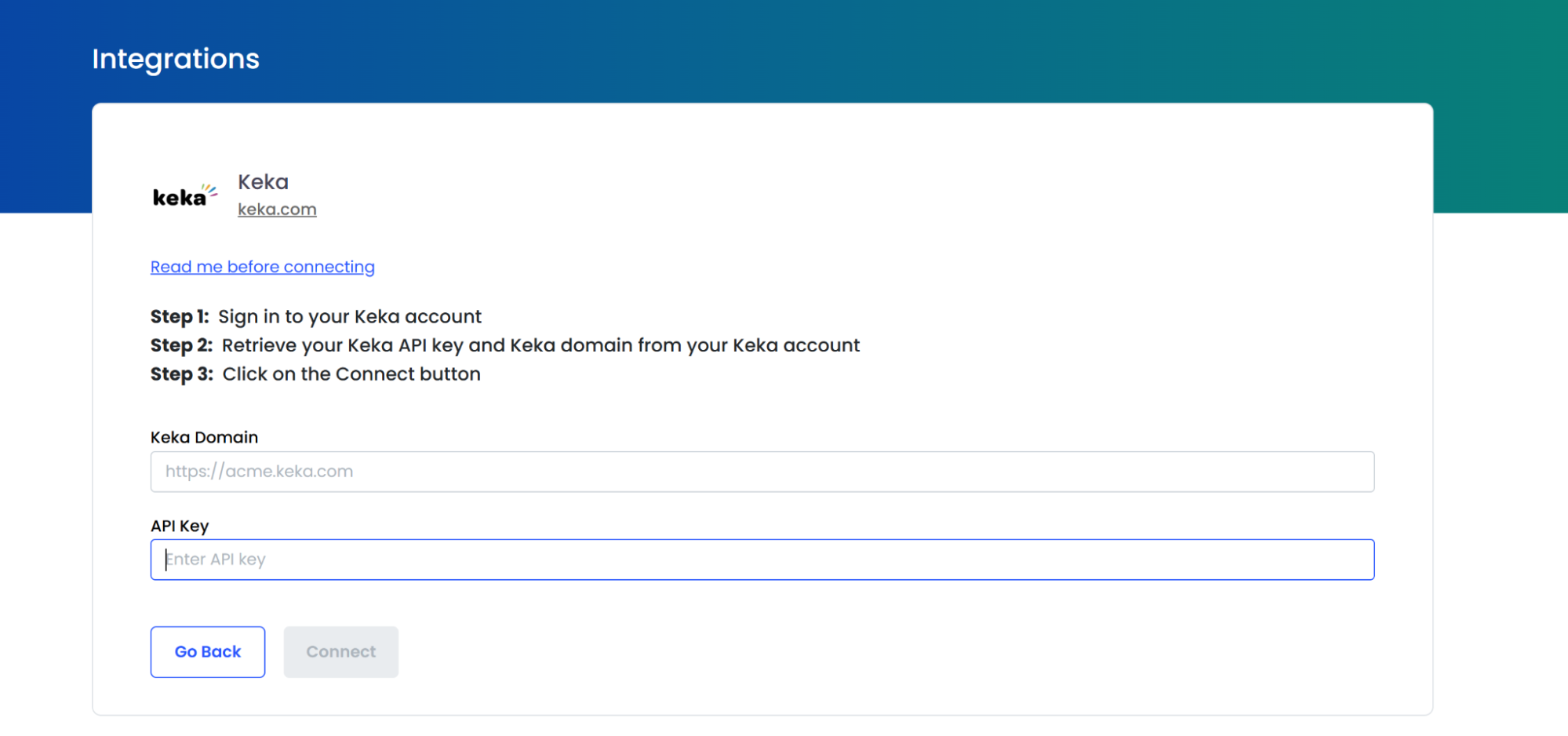
Task: Click the 'Sign in to your Keka account' text
Action: (x=350, y=316)
